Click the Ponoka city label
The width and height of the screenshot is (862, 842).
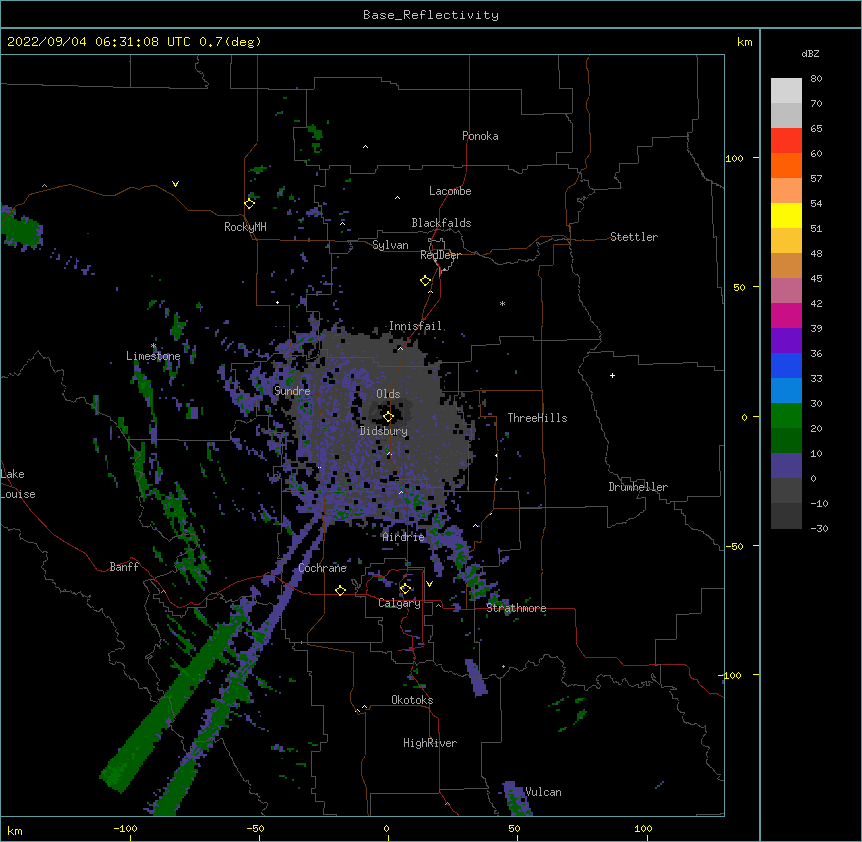pyautogui.click(x=480, y=136)
